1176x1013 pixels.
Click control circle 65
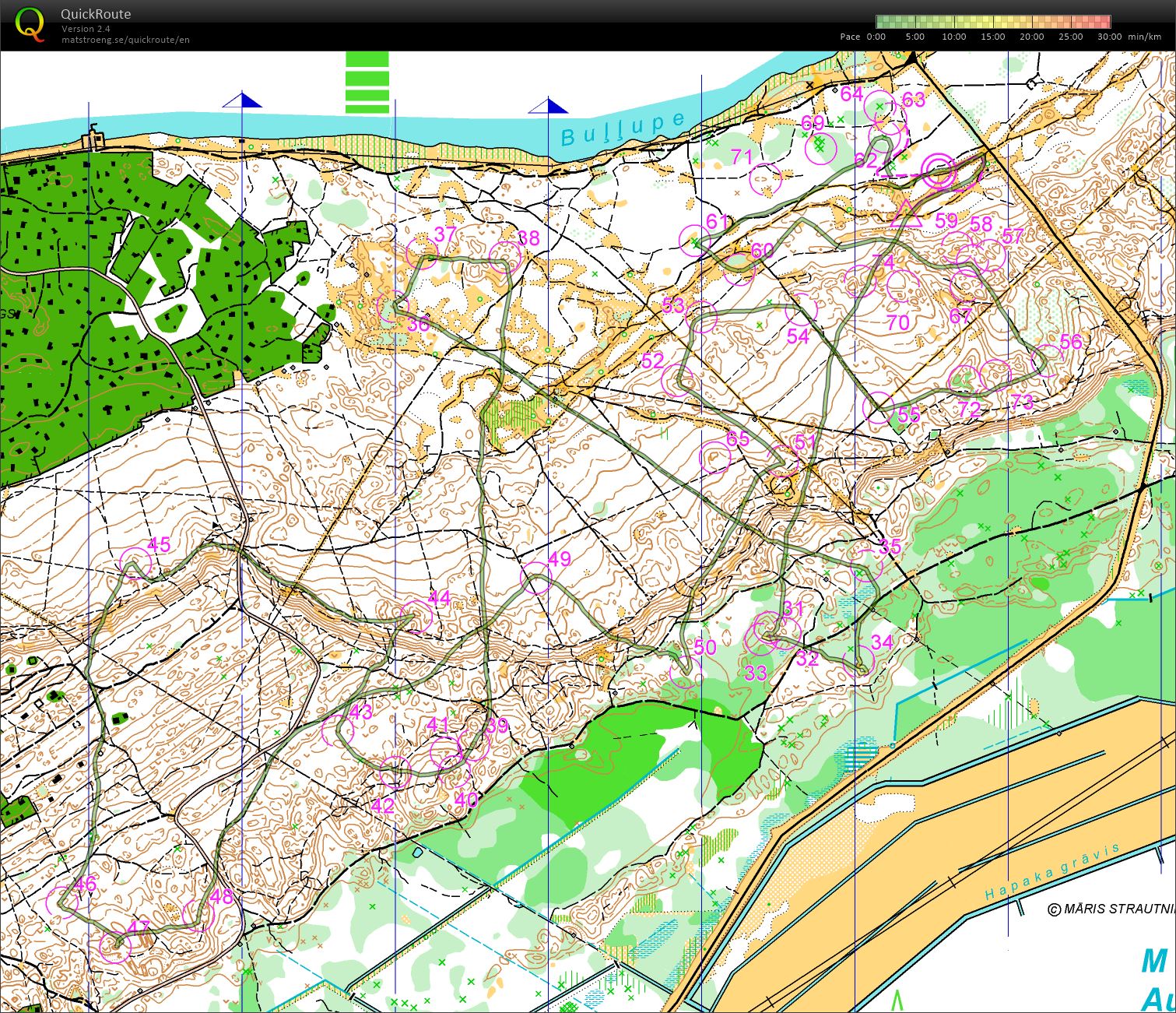(714, 457)
